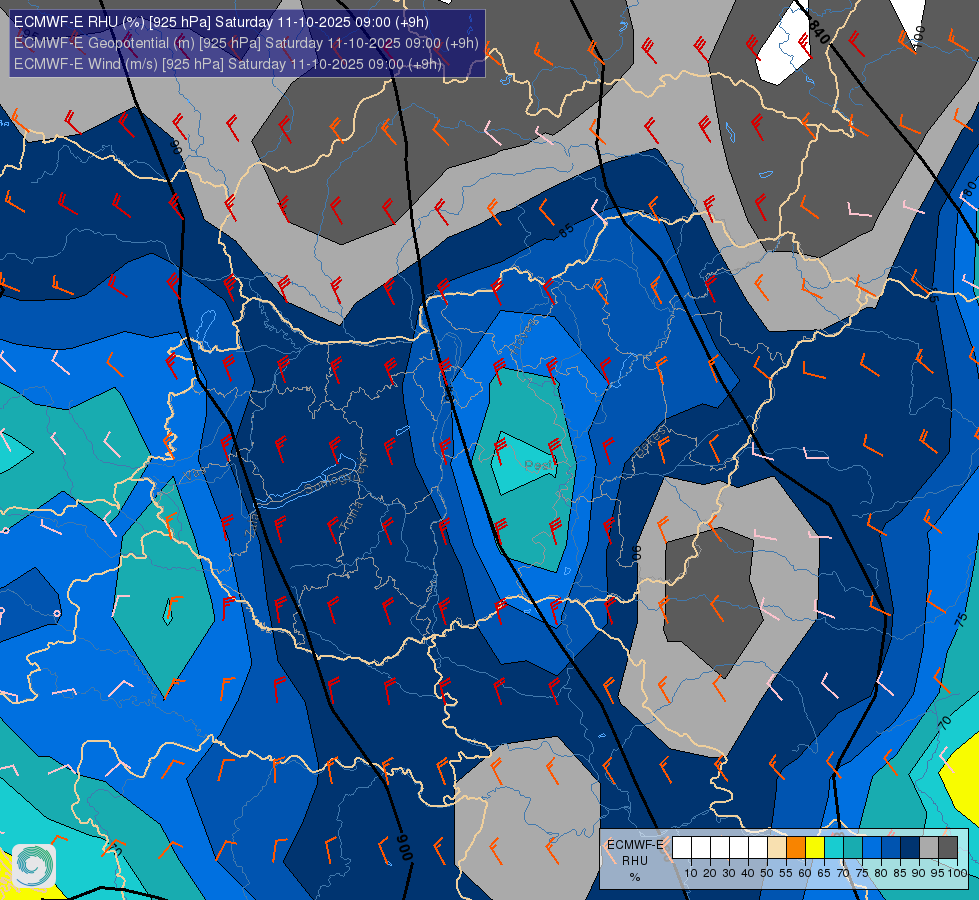Viewport: 979px width, 900px height.
Task: Pick the dark gray 95–100 legend swatch
Action: [x=948, y=847]
